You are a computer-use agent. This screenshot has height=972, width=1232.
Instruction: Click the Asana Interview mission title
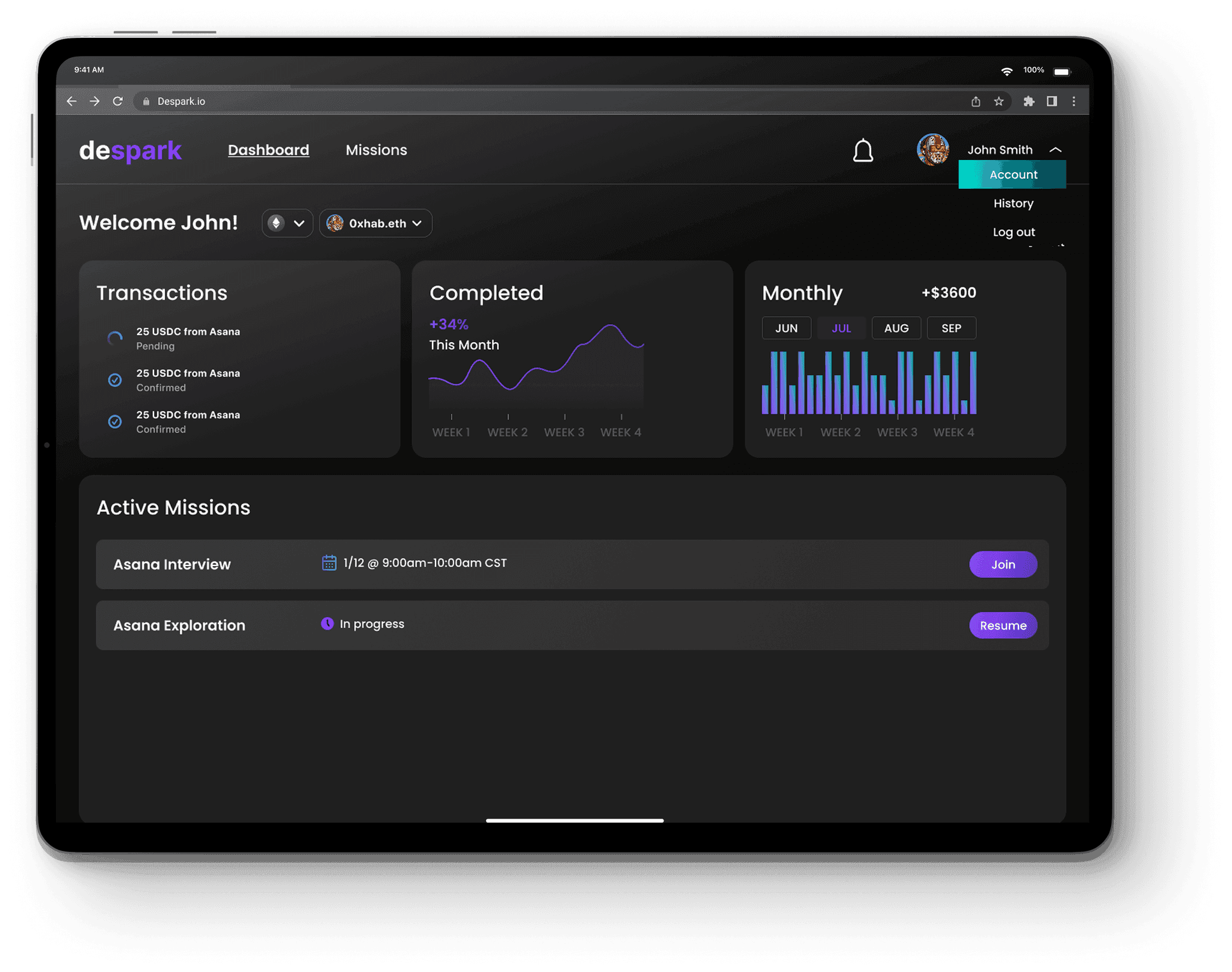(172, 564)
